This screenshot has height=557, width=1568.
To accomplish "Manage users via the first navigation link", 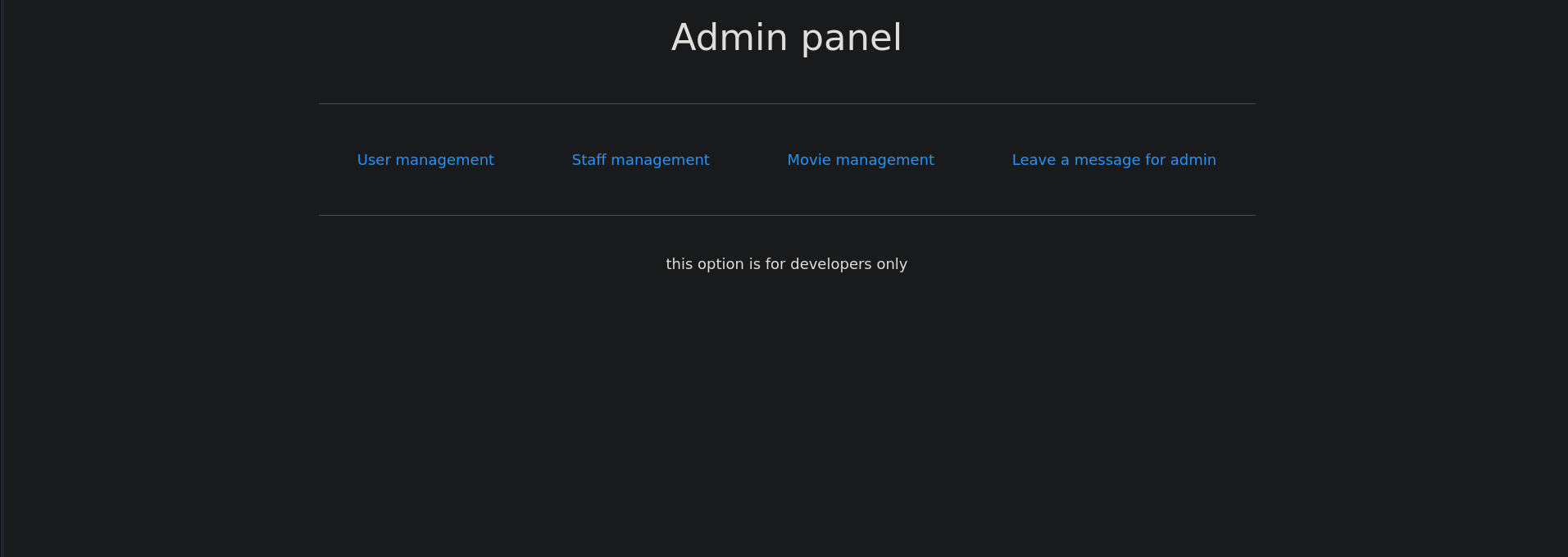I will (x=425, y=160).
